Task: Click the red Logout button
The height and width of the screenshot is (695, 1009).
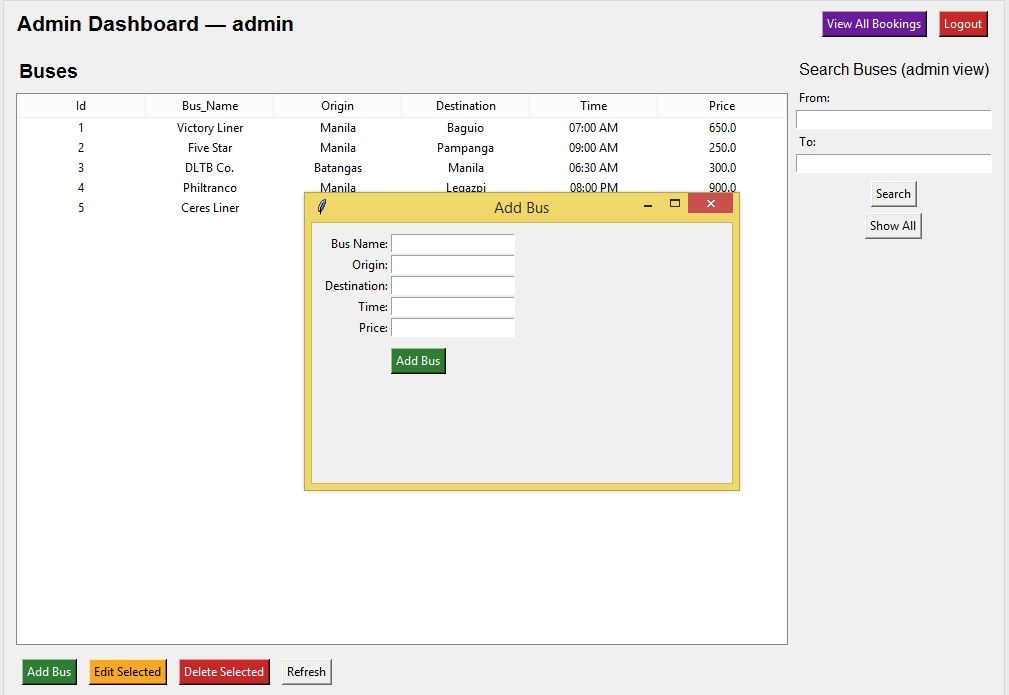Action: point(963,24)
